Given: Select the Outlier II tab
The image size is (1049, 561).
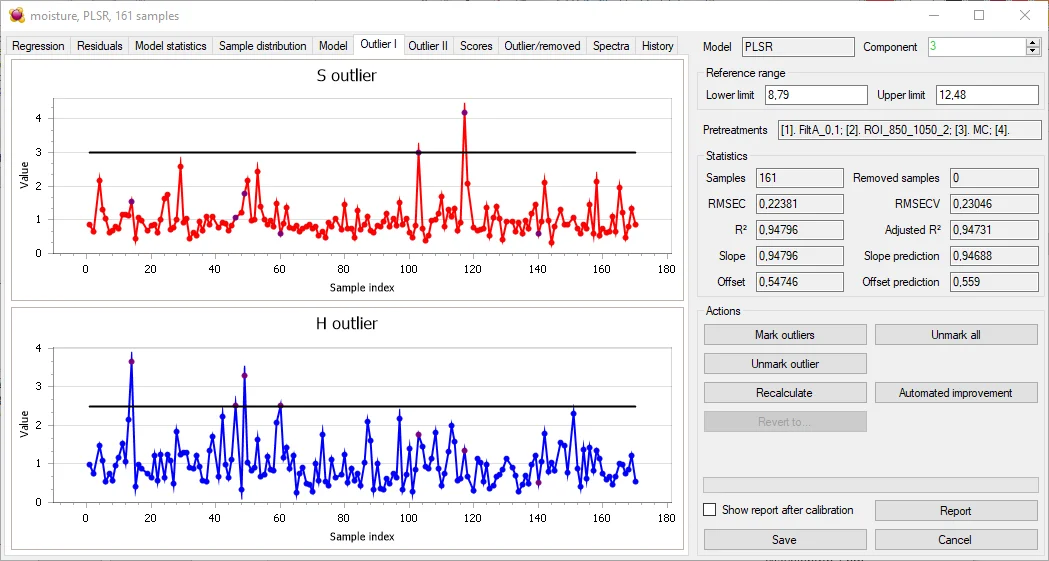Looking at the screenshot, I should pos(428,46).
